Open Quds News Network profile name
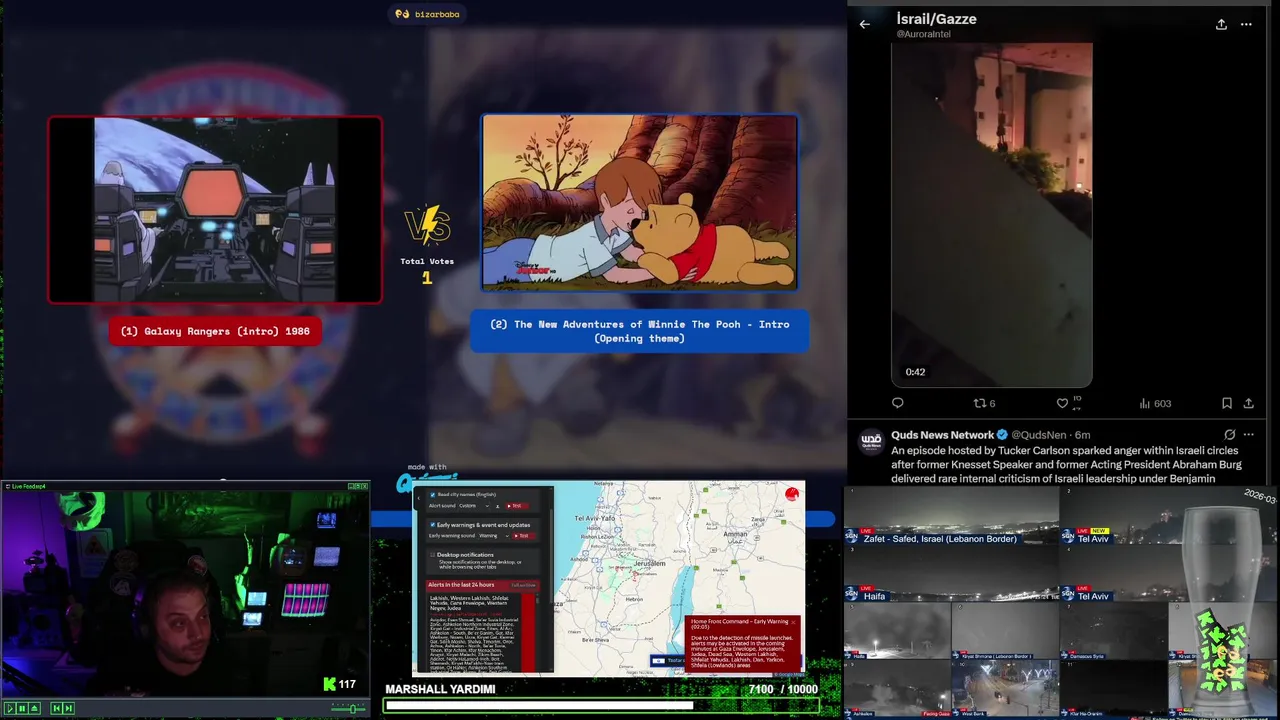This screenshot has width=1280, height=720. point(942,435)
